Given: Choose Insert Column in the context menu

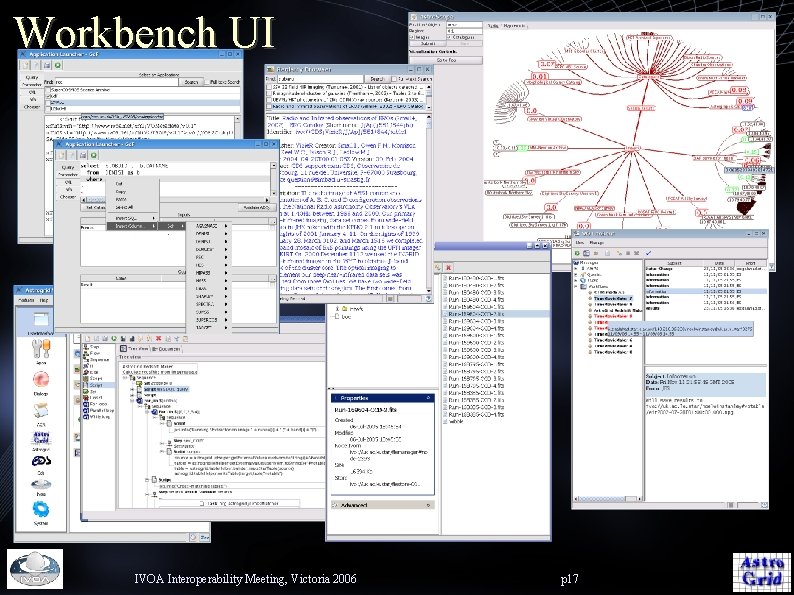Looking at the screenshot, I should tap(132, 226).
